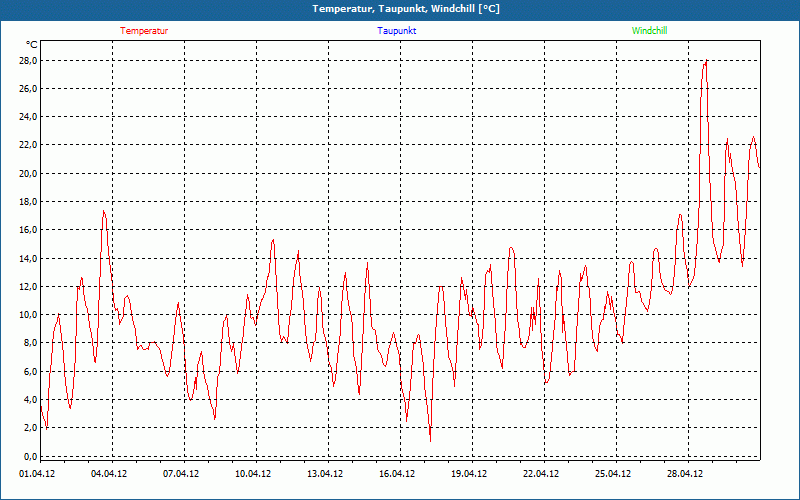Click the 8,0 value on the temperature axis
Image resolution: width=800 pixels, height=500 pixels.
pos(30,343)
